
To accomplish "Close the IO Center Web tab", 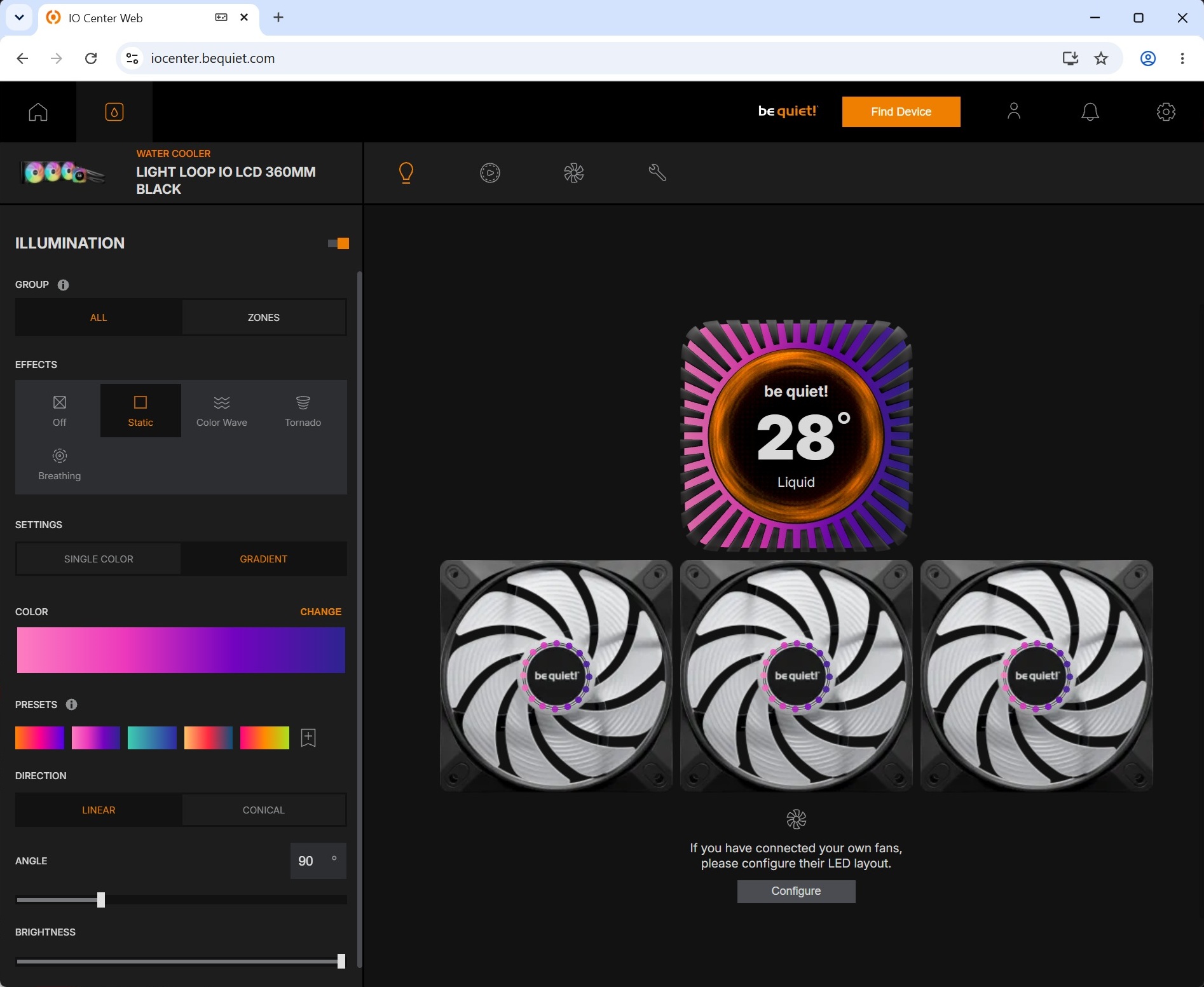I will tap(244, 18).
